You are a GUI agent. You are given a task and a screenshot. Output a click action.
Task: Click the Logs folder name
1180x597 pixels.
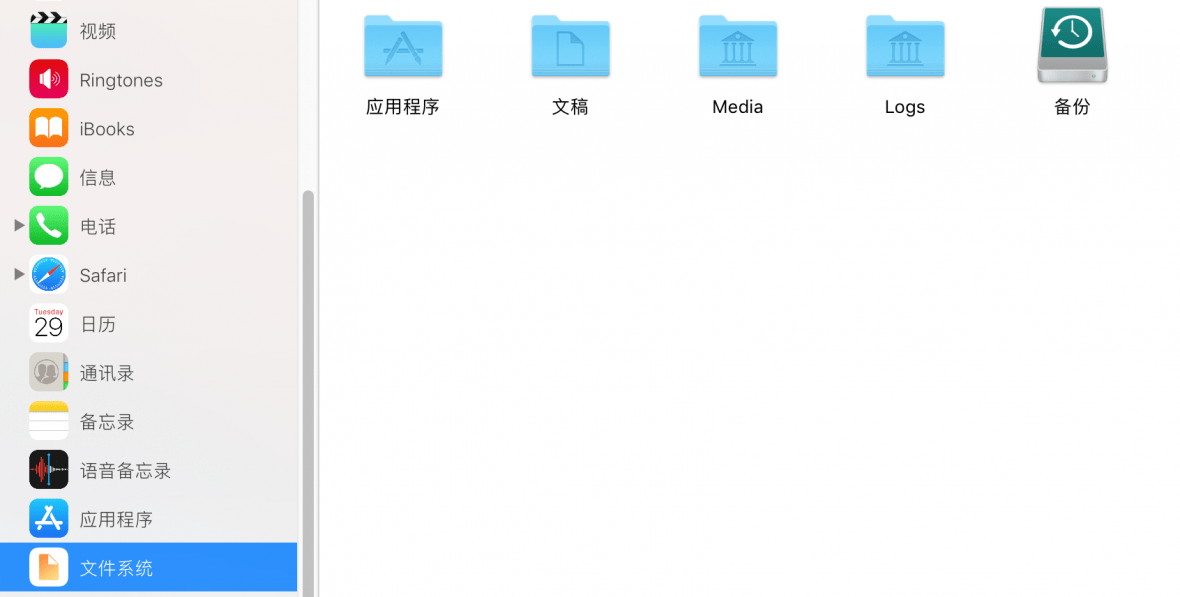tap(905, 107)
